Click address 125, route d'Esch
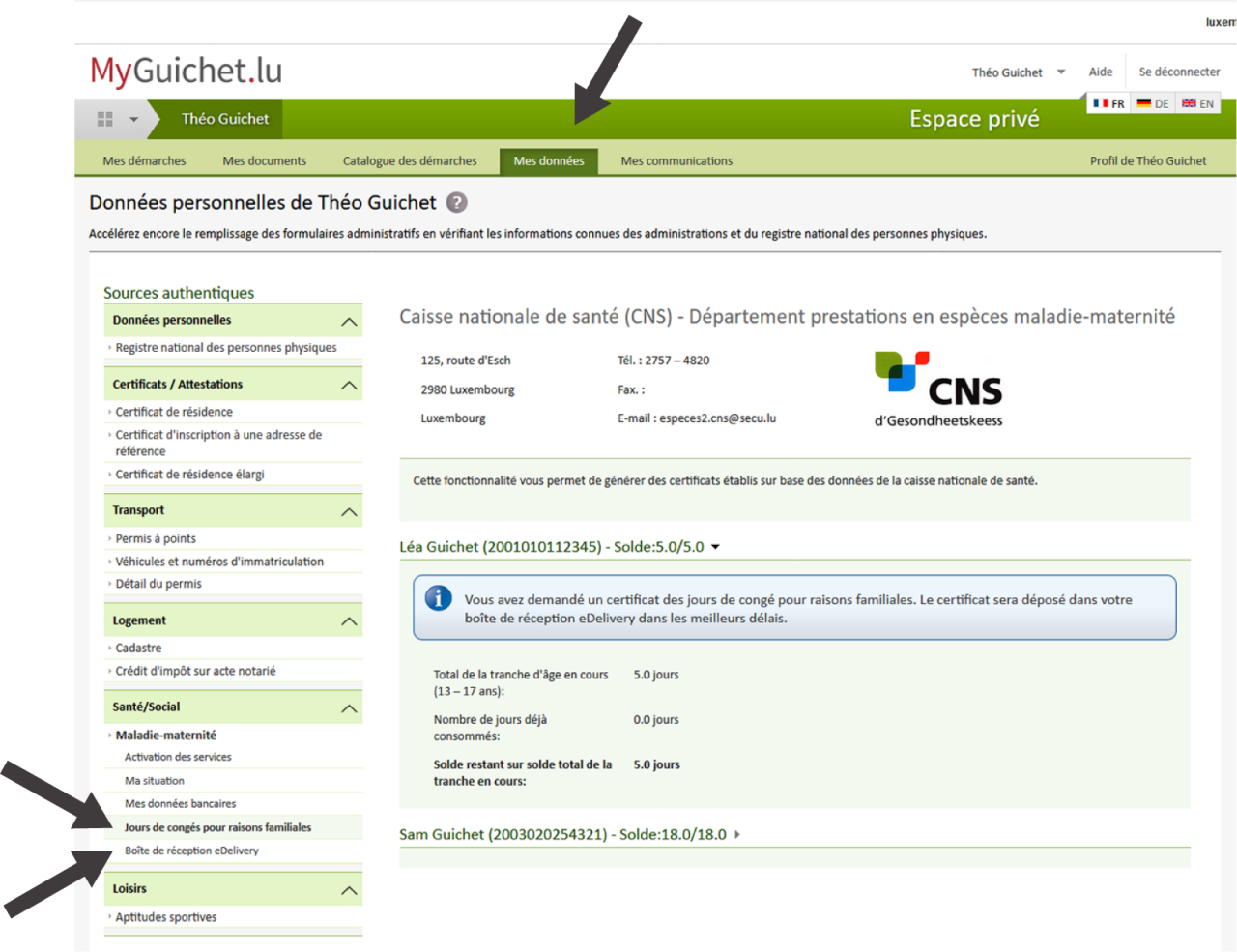 (x=466, y=361)
